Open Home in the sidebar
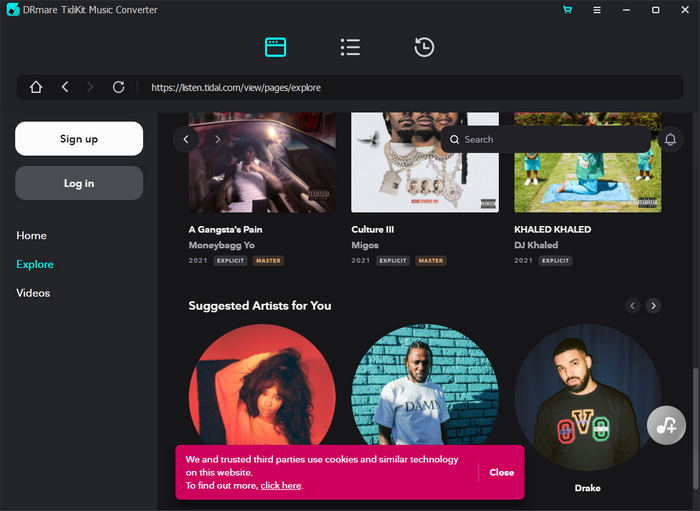 pyautogui.click(x=31, y=236)
